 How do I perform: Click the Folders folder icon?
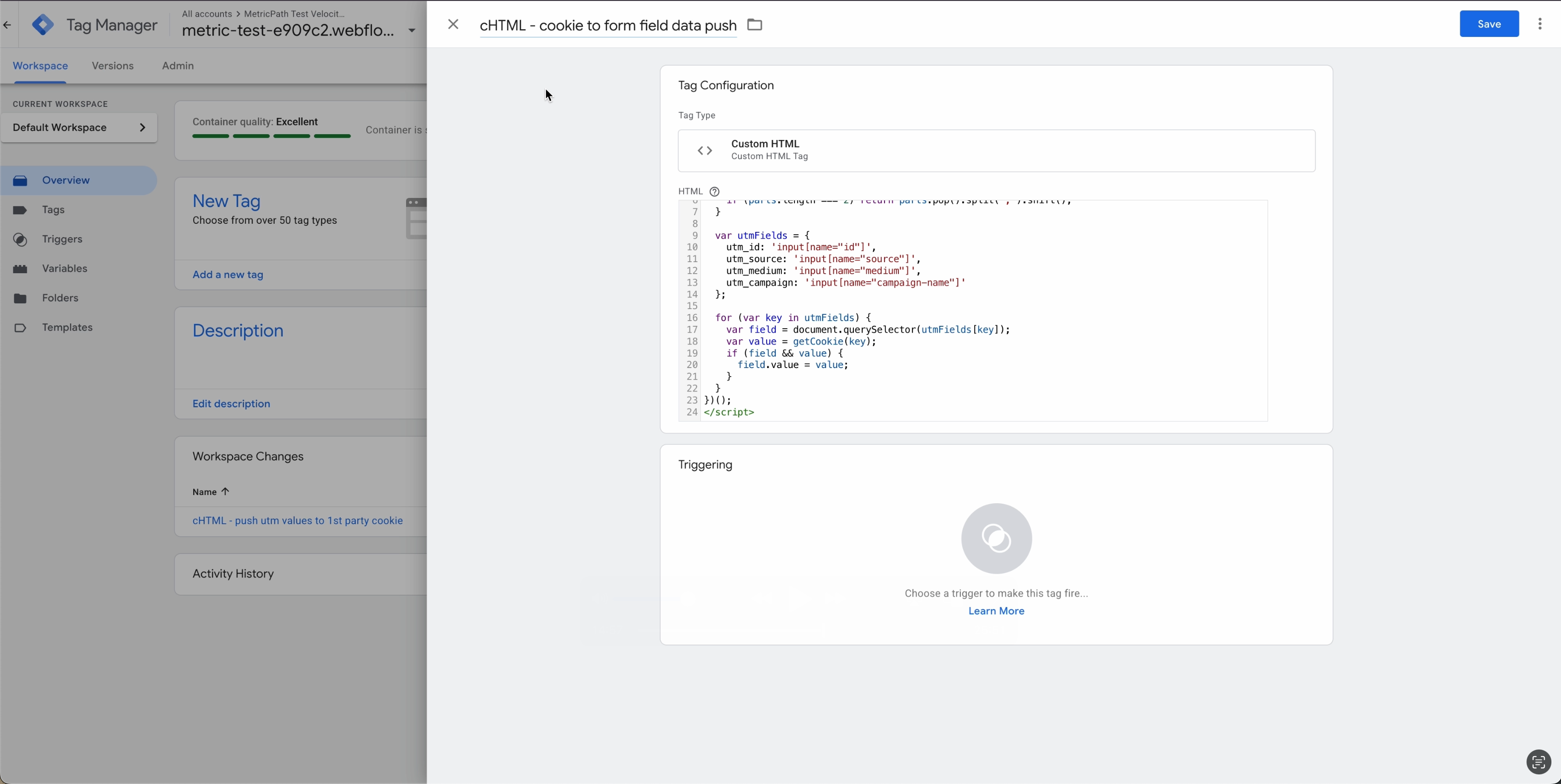click(20, 298)
